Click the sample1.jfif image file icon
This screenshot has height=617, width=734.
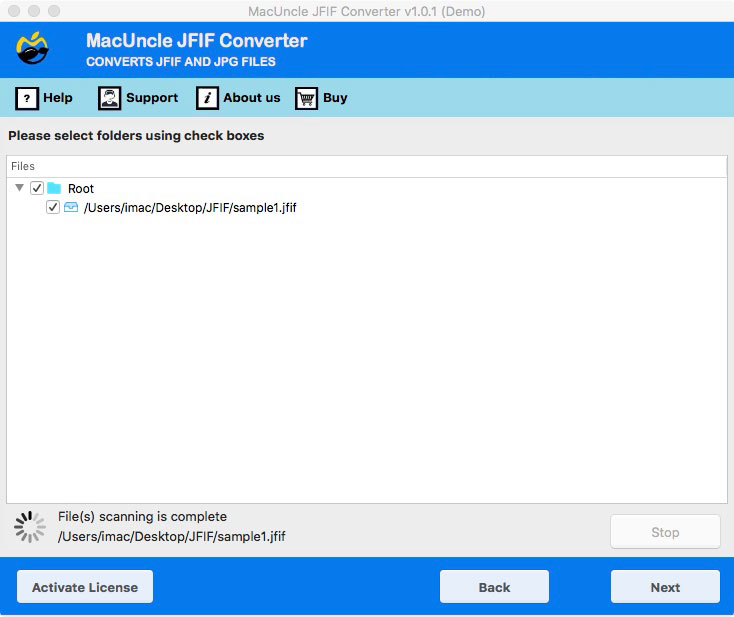[71, 208]
